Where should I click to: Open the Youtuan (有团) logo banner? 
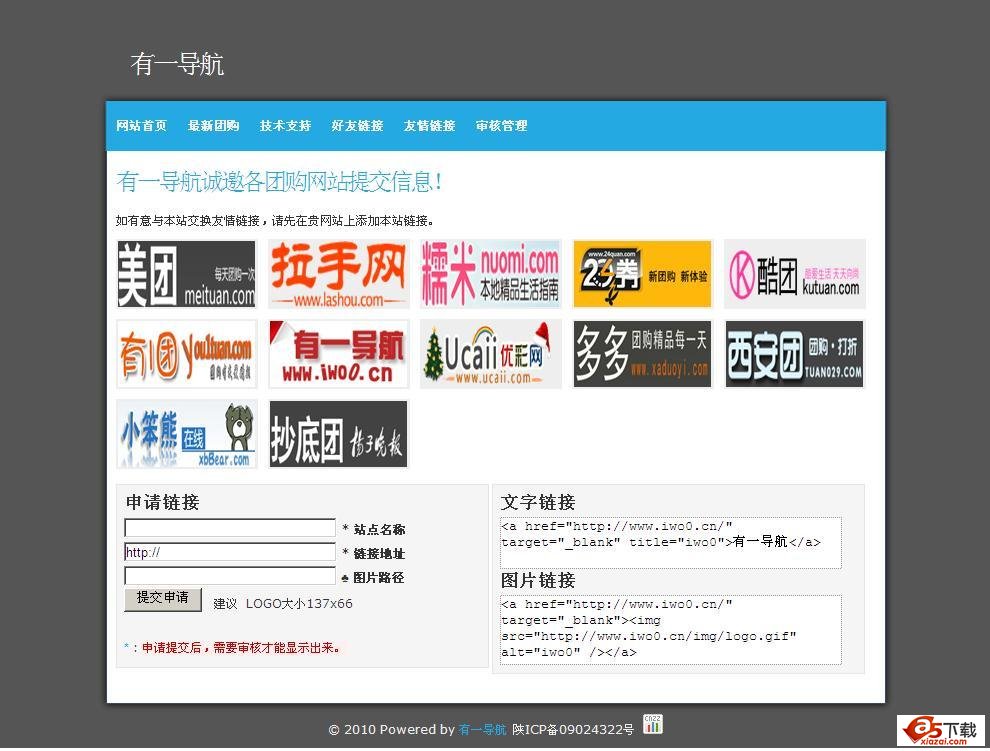pyautogui.click(x=187, y=354)
